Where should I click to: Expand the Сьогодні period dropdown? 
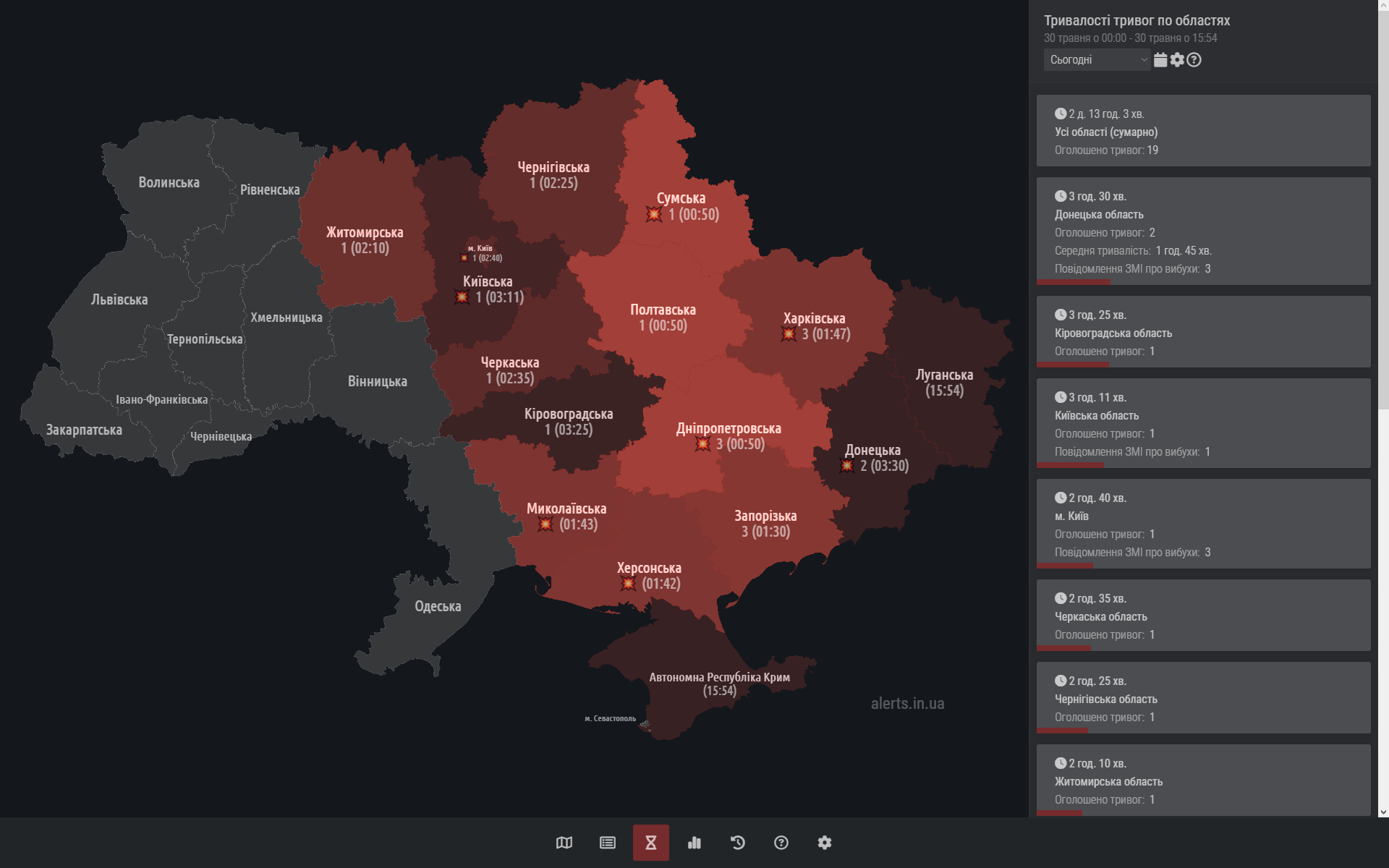[1097, 60]
